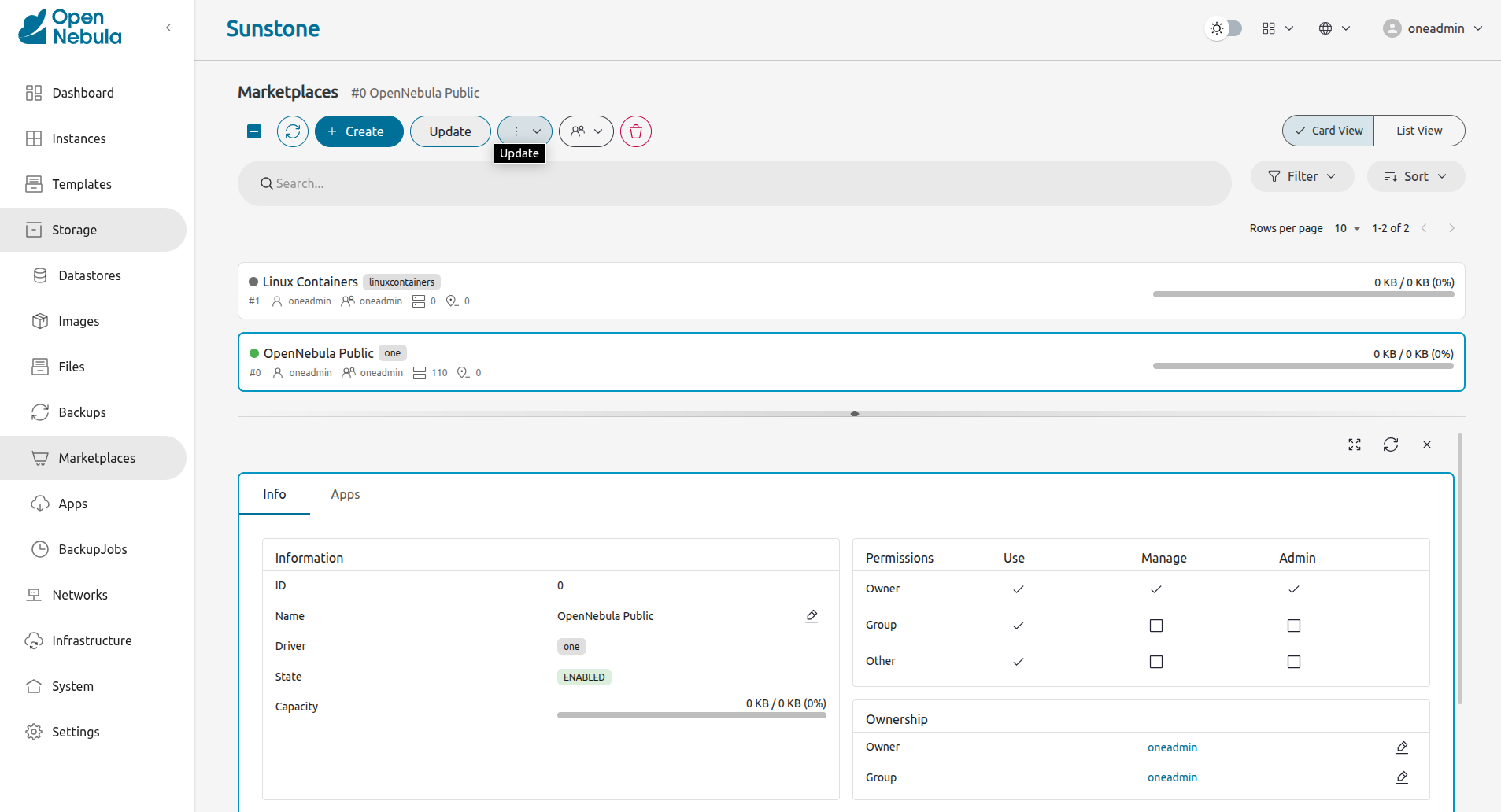Switch to the Apps tab
This screenshot has height=812, width=1501.
[x=345, y=494]
